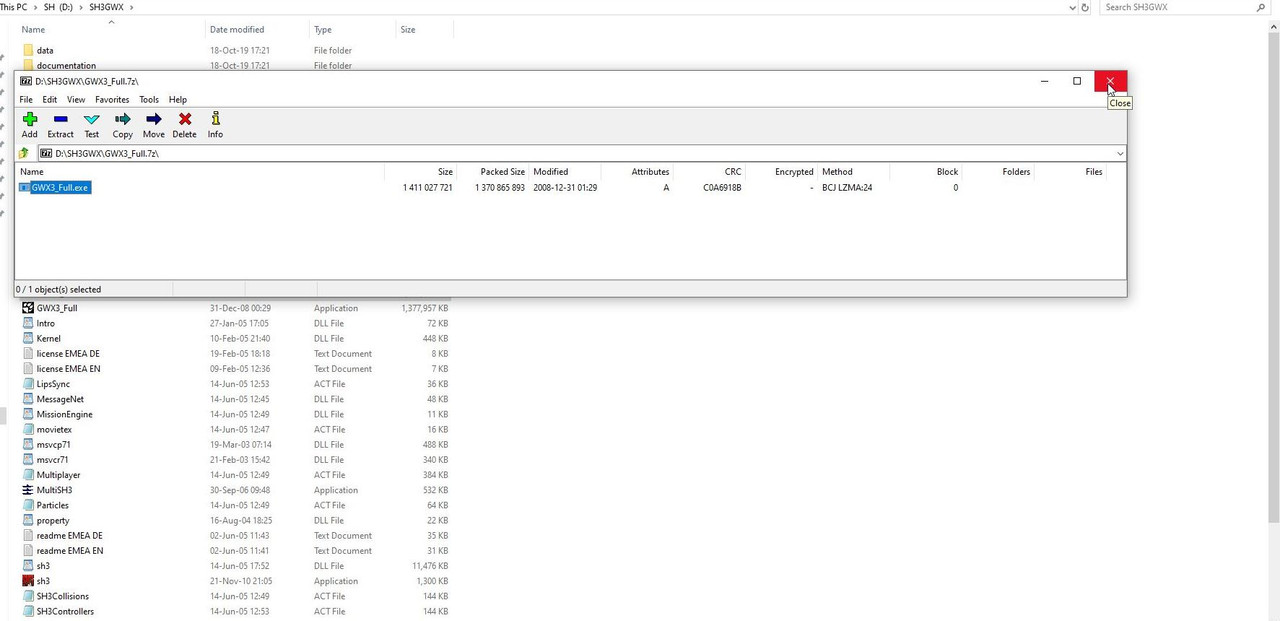The image size is (1280, 621).
Task: Open the Favorites menu
Action: click(112, 100)
